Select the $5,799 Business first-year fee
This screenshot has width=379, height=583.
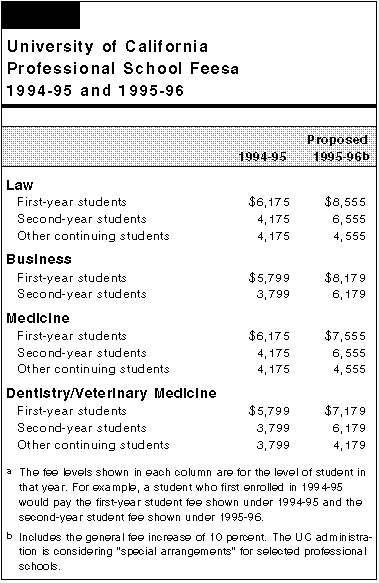click(x=269, y=278)
